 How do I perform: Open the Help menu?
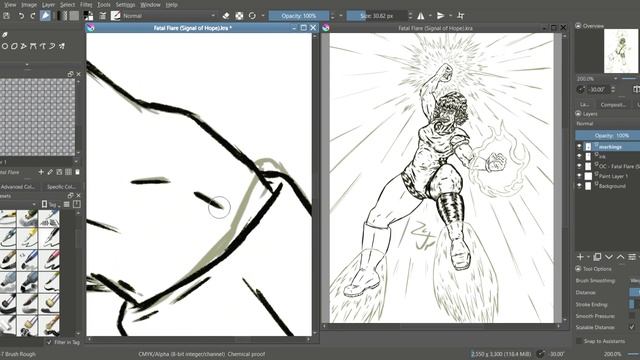point(171,5)
